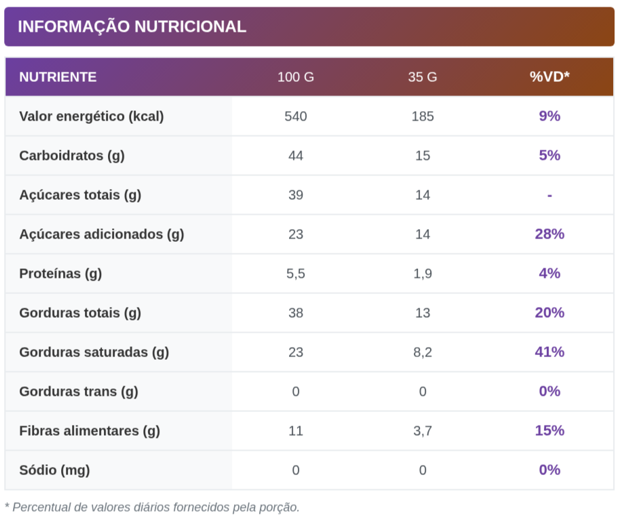
Task: Select the 28% added sugars daily value
Action: [x=549, y=234]
